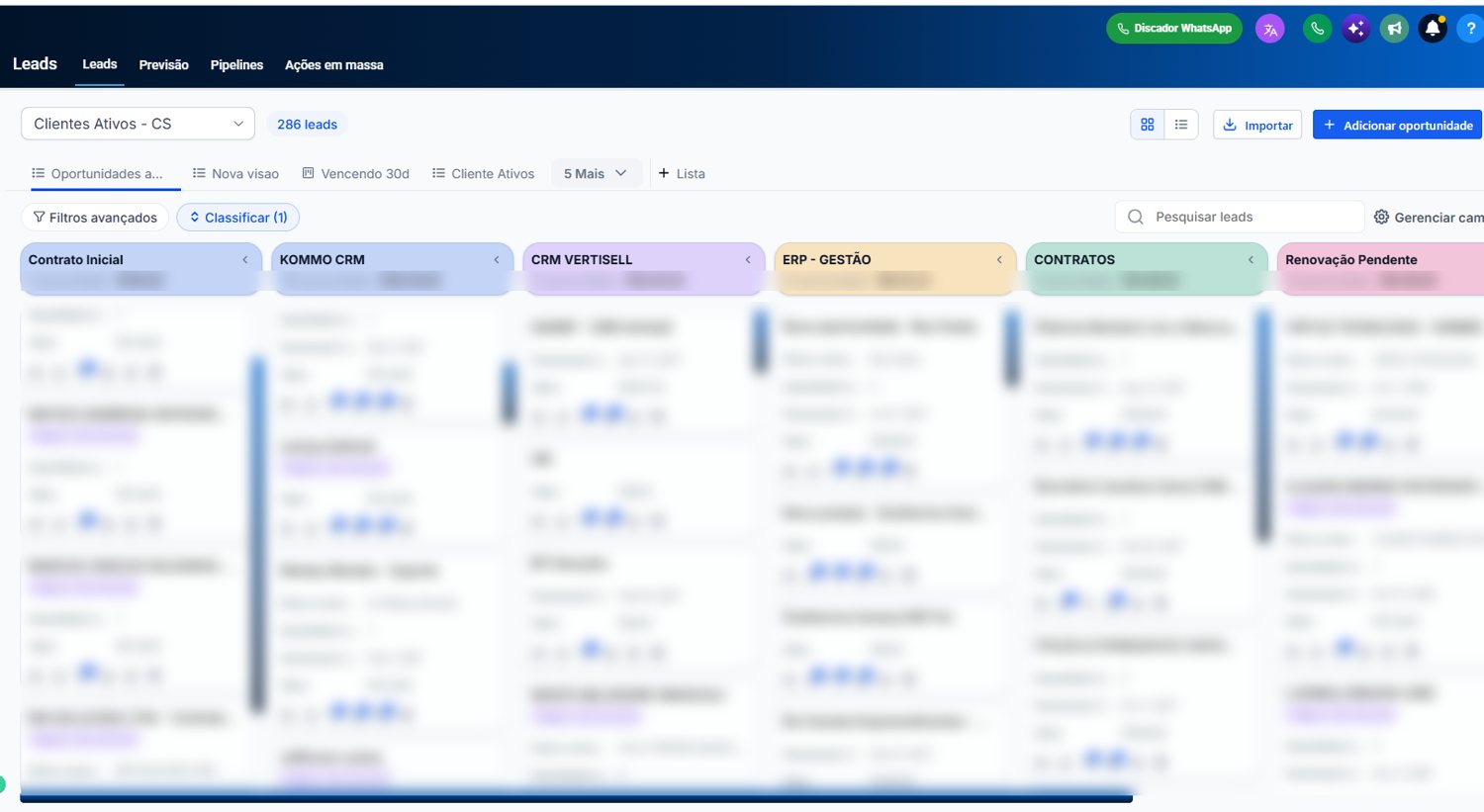Click the Importar button
Viewport: 1484px width, 812px height.
coord(1257,125)
